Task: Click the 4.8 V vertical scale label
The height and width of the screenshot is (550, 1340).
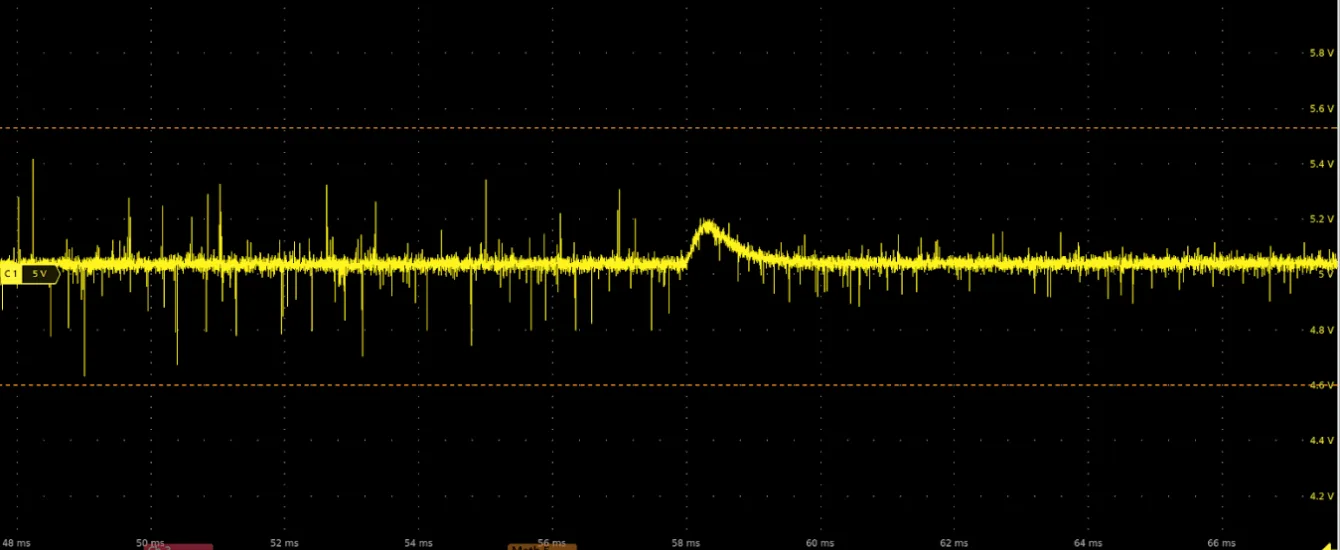Action: coord(1321,330)
